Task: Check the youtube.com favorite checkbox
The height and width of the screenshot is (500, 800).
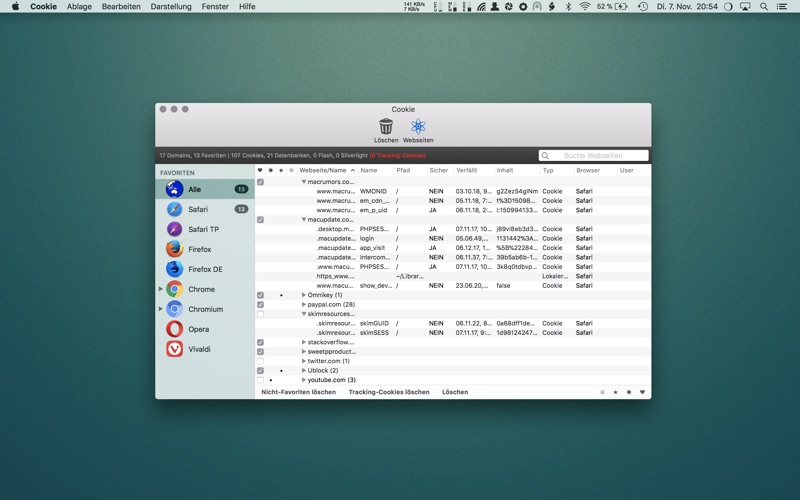Action: point(260,380)
